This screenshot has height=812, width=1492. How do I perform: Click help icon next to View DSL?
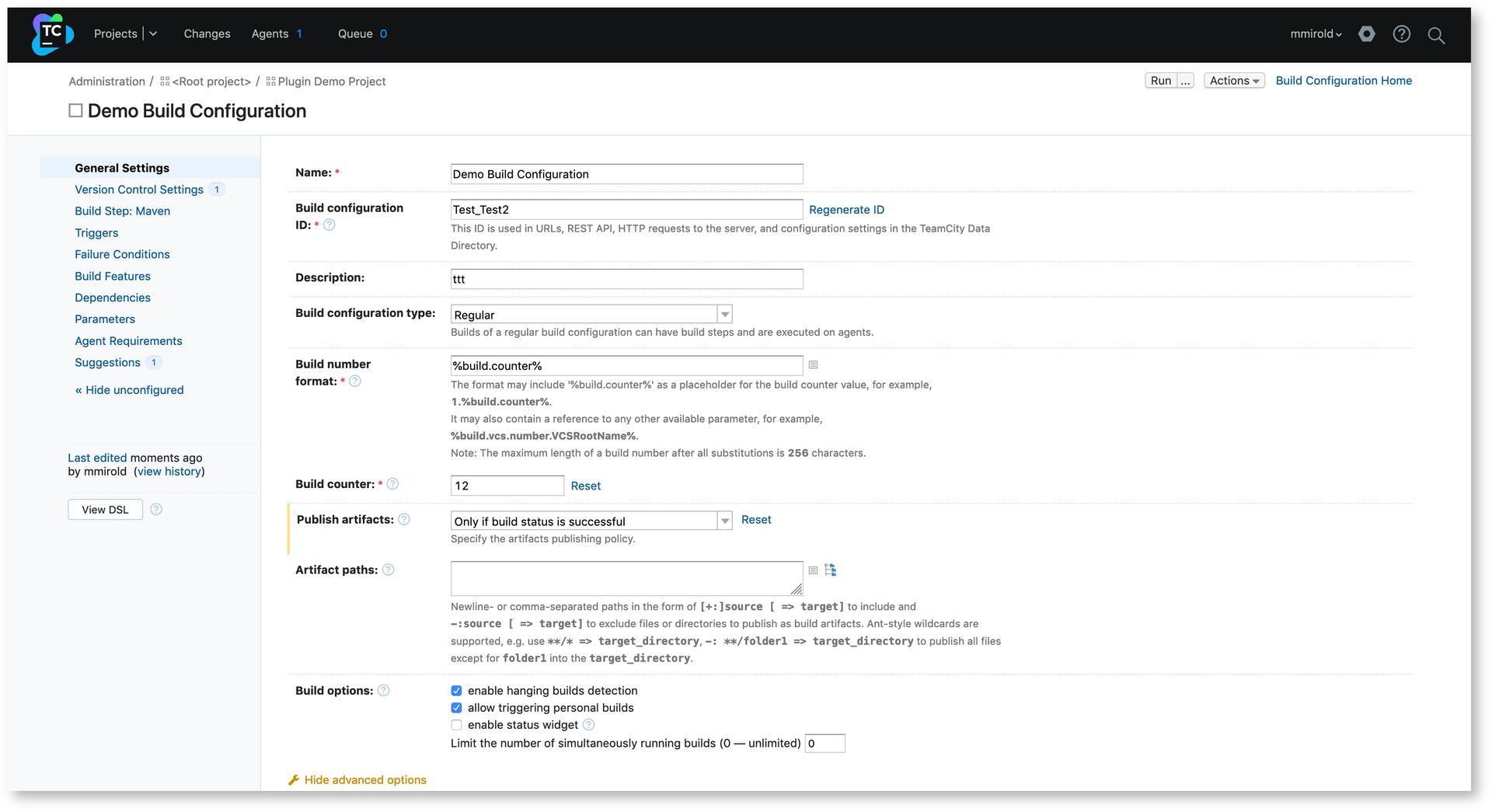pyautogui.click(x=156, y=510)
